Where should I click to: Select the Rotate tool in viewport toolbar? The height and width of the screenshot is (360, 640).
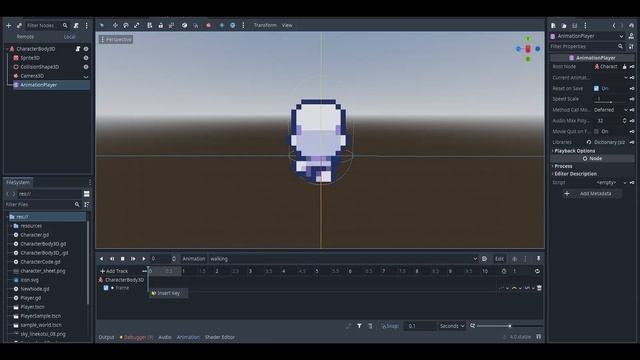tap(126, 25)
